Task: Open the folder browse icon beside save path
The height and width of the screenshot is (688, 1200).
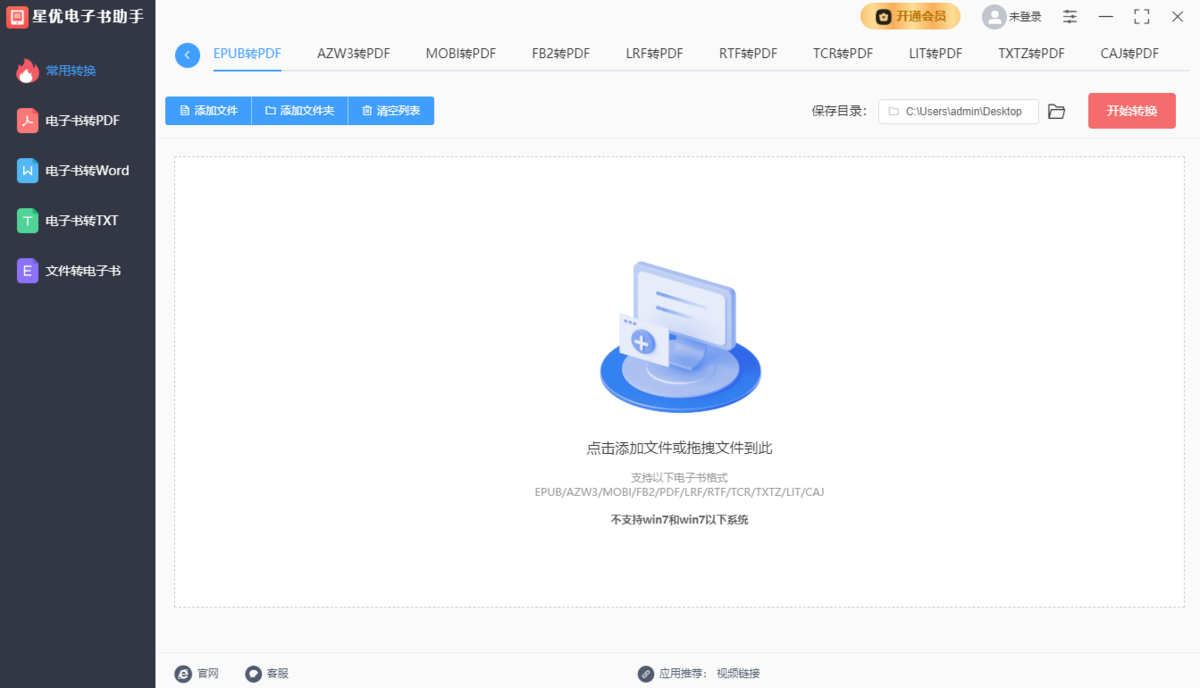Action: (1057, 112)
